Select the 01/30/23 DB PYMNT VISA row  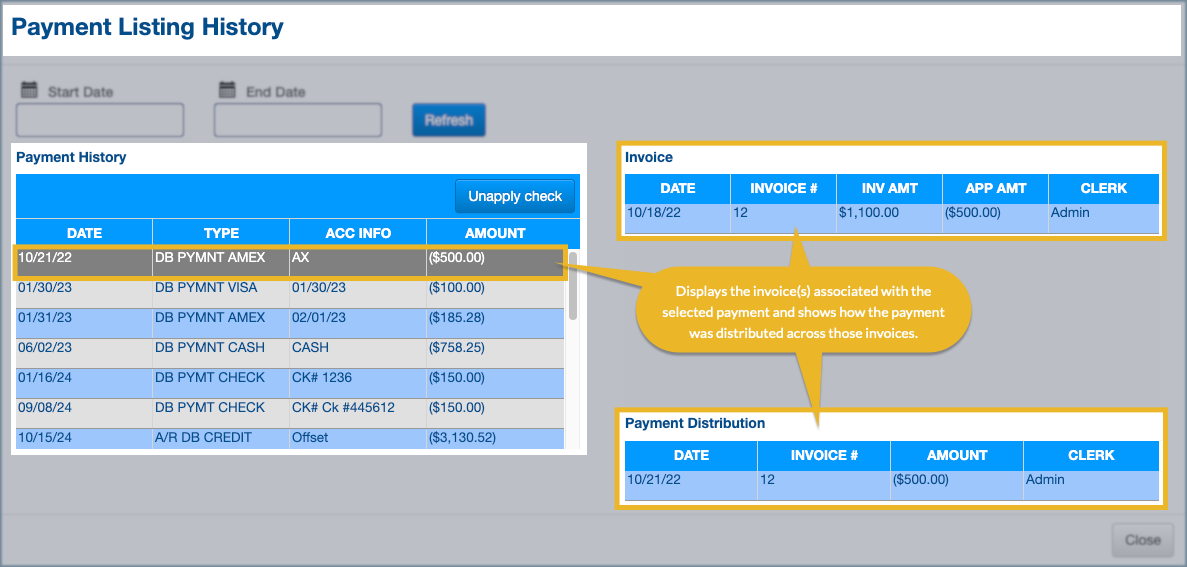[x=290, y=289]
